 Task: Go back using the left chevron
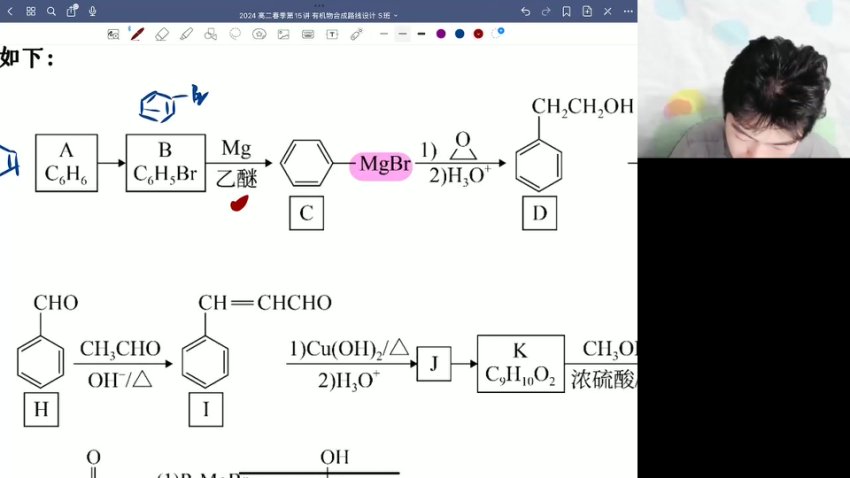[x=10, y=11]
